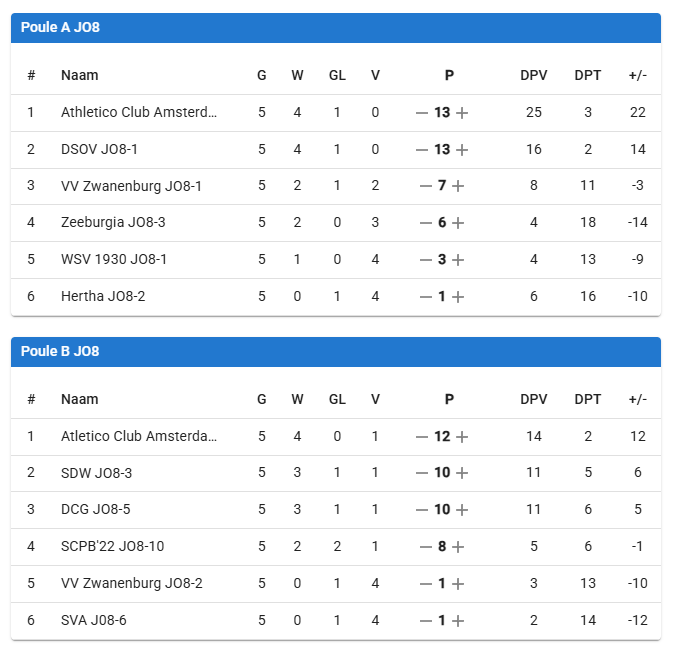Image resolution: width=676 pixels, height=655 pixels.
Task: Decrease points for DCG JO8-5
Action: (422, 510)
